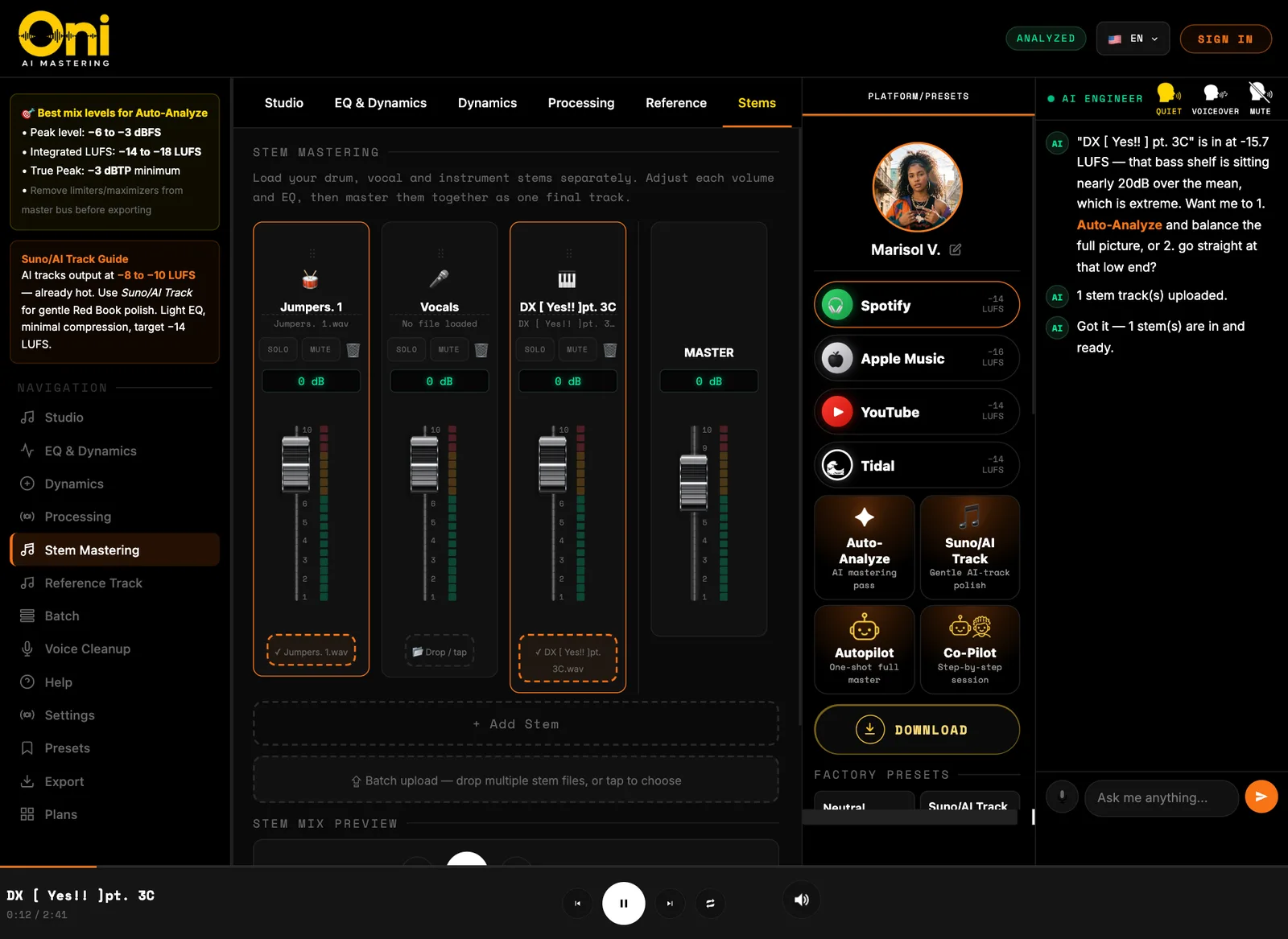Toggle repeat loop
Viewport: 1288px width, 939px height.
(710, 904)
